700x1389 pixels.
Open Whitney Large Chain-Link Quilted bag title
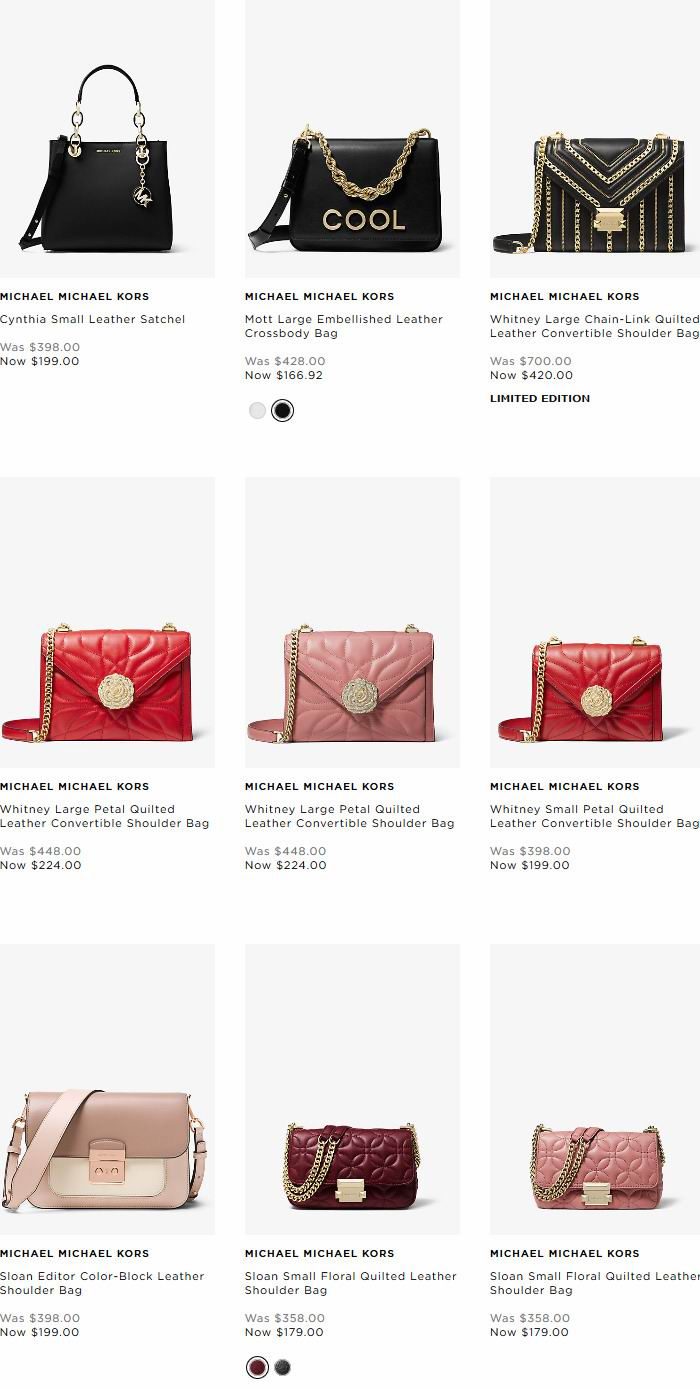[595, 326]
